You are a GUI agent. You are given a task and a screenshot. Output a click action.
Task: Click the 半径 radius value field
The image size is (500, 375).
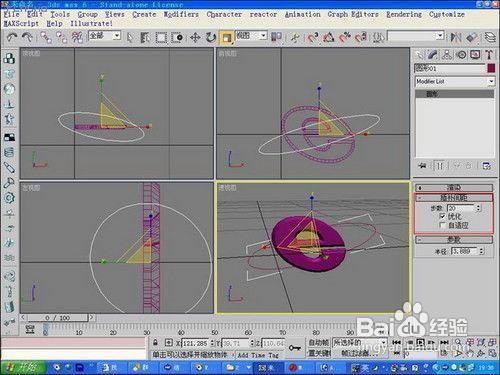[465, 251]
